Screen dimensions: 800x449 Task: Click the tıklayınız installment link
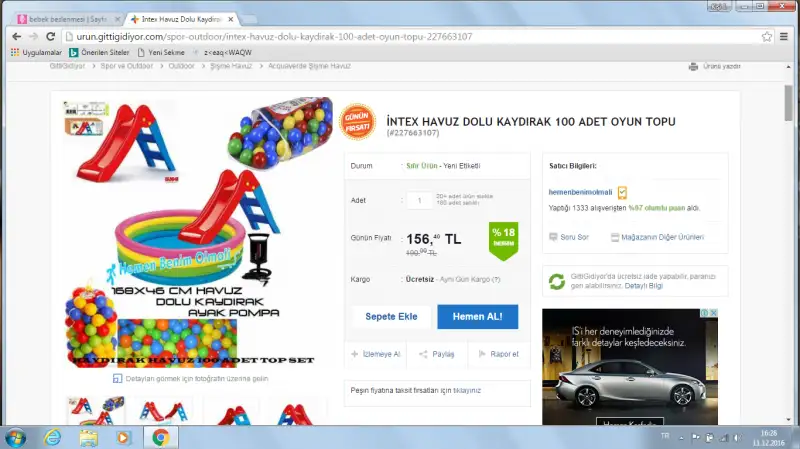pyautogui.click(x=467, y=390)
